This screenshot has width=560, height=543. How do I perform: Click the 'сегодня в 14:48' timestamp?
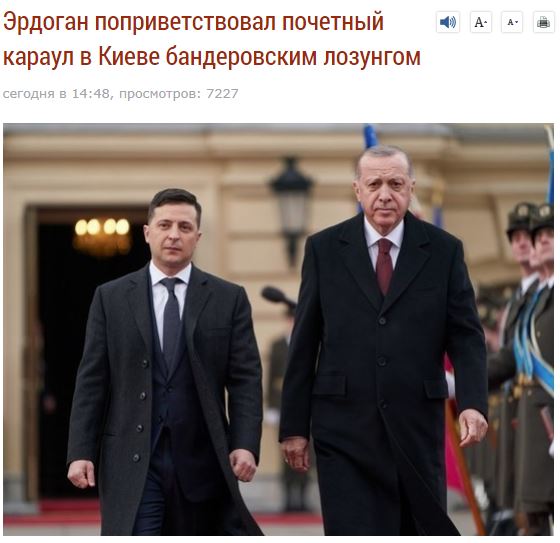coord(56,94)
